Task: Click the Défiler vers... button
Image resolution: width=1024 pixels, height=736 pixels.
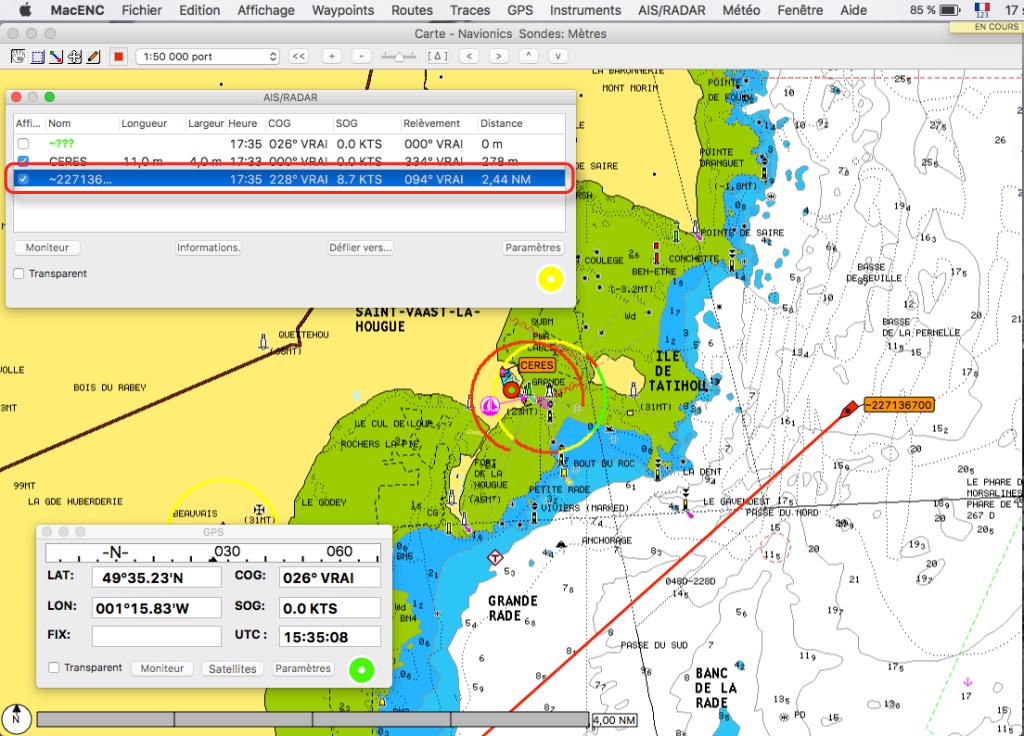Action: click(x=360, y=247)
